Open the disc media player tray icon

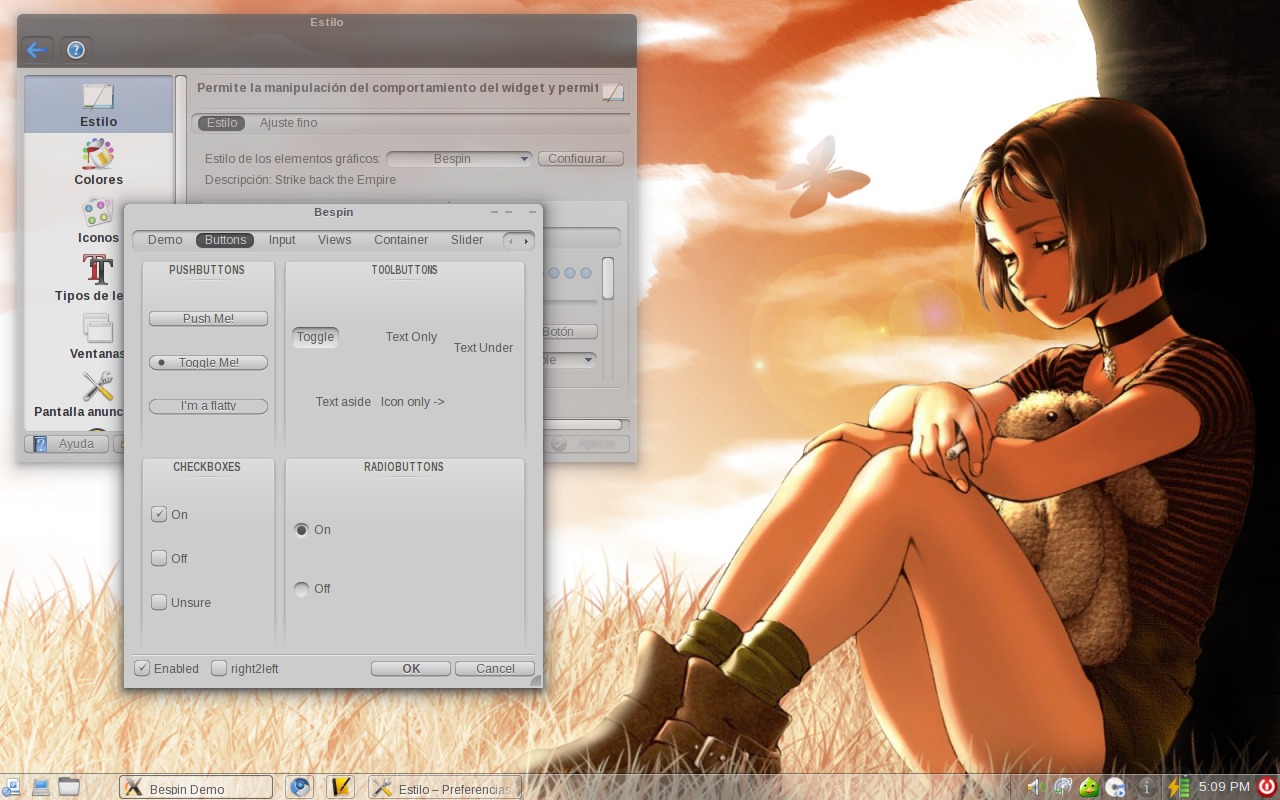coord(1116,787)
